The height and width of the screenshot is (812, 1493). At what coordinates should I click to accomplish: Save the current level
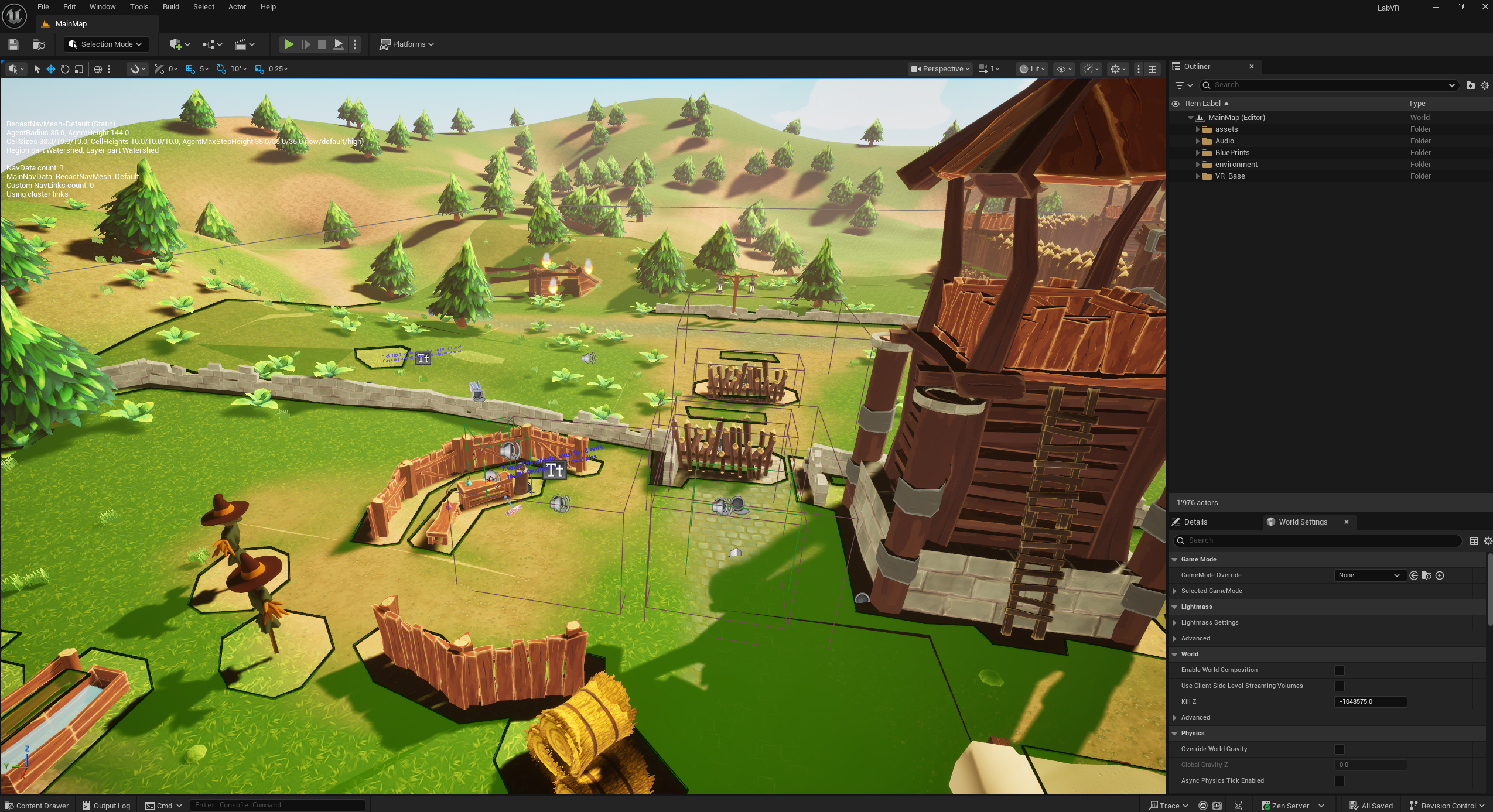tap(13, 44)
